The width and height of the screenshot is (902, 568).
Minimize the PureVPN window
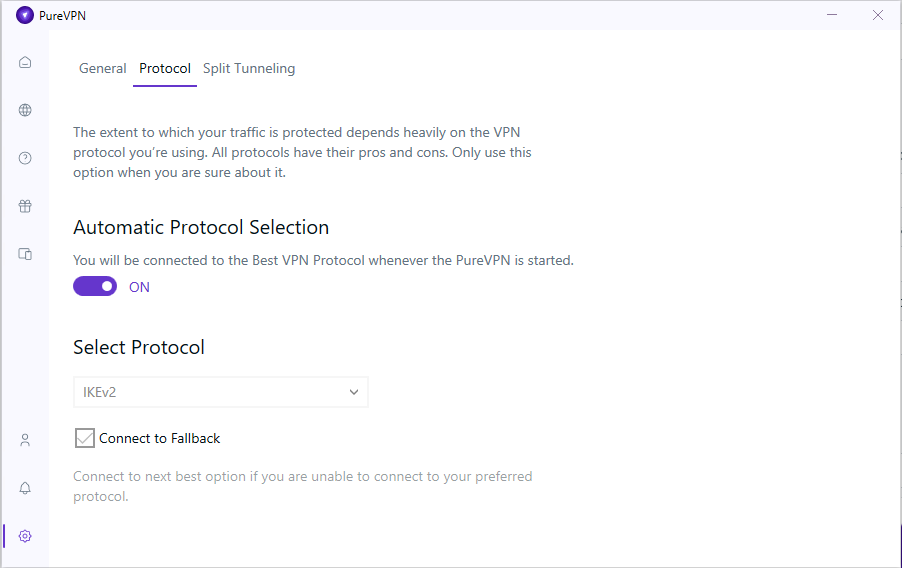point(832,15)
